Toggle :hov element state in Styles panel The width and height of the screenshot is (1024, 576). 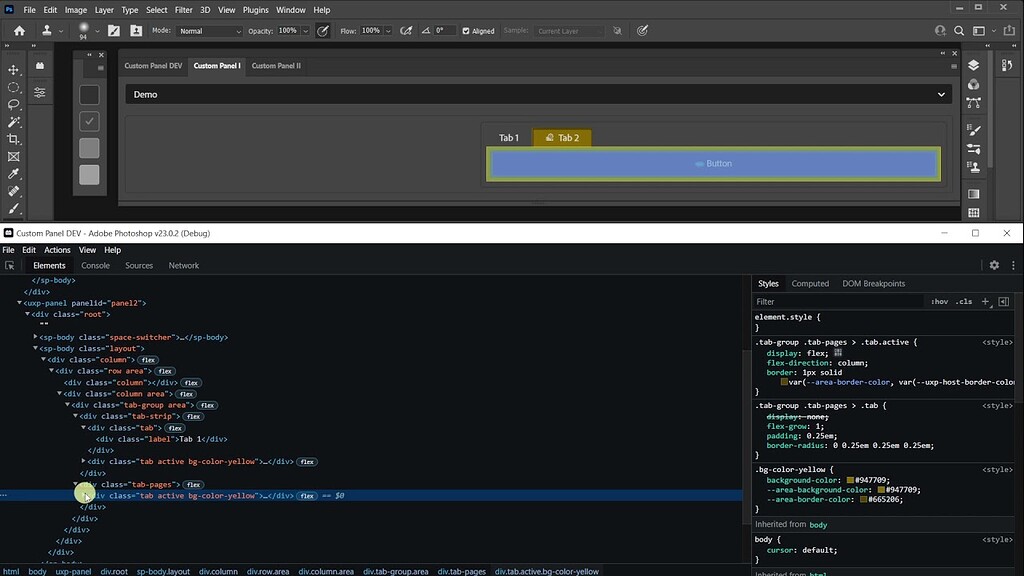tap(939, 301)
